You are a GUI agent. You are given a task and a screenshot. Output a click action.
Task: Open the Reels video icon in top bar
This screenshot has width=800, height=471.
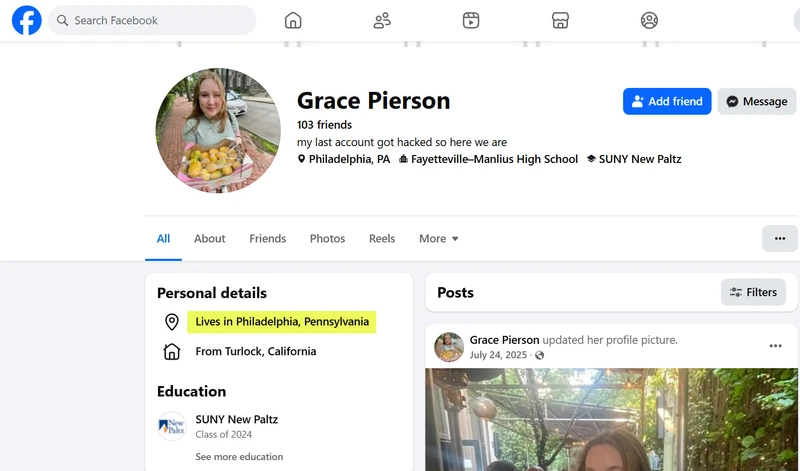471,20
